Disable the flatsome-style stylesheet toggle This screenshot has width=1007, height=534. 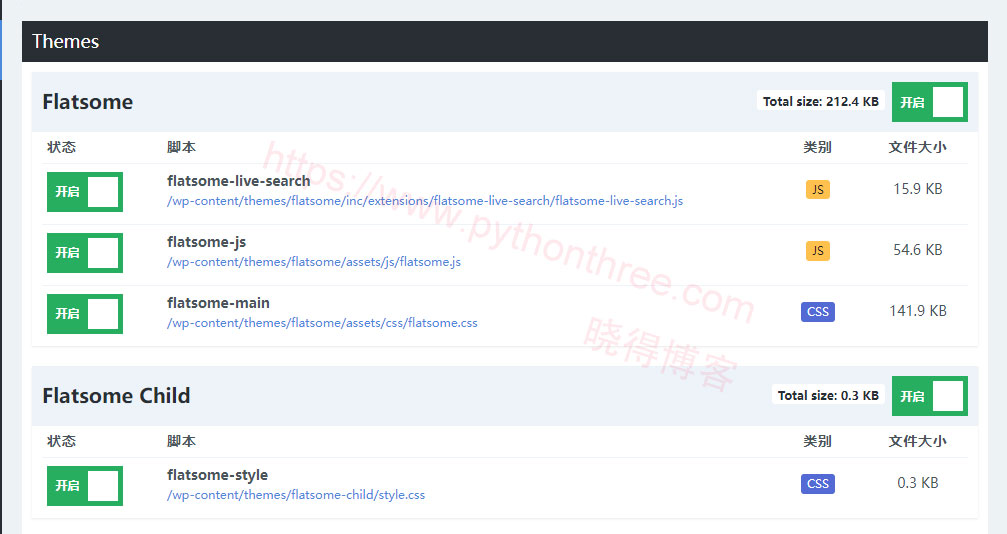point(85,486)
